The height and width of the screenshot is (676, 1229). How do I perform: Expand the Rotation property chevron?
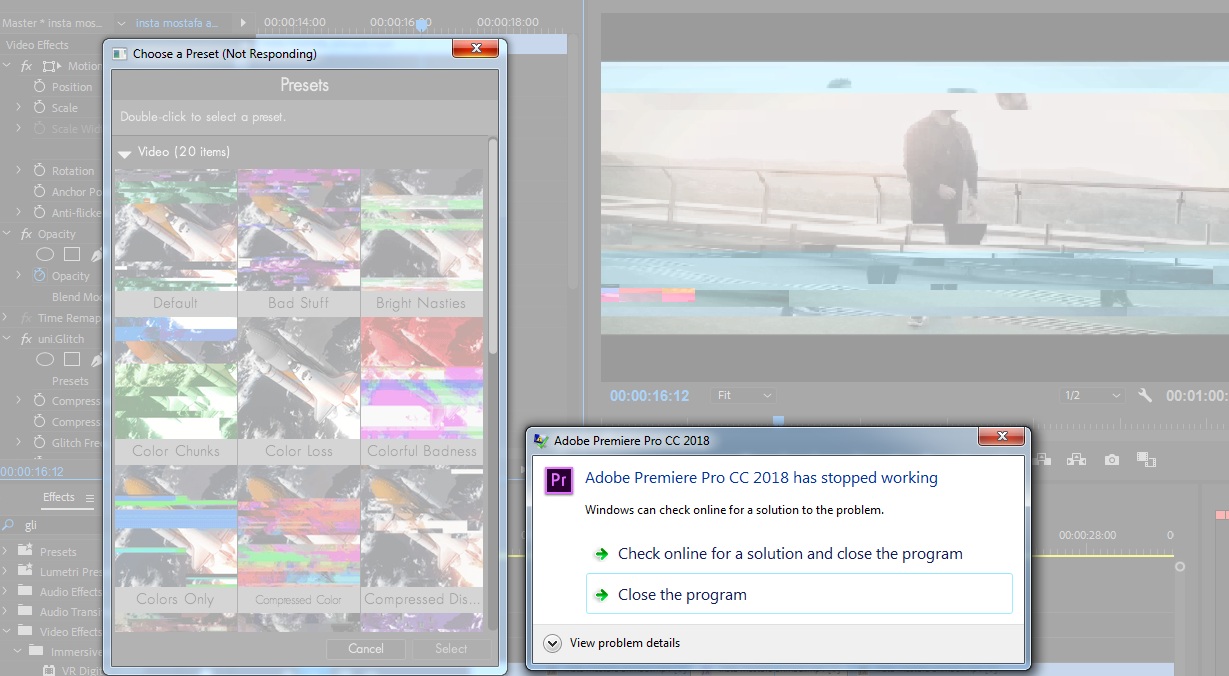18,171
